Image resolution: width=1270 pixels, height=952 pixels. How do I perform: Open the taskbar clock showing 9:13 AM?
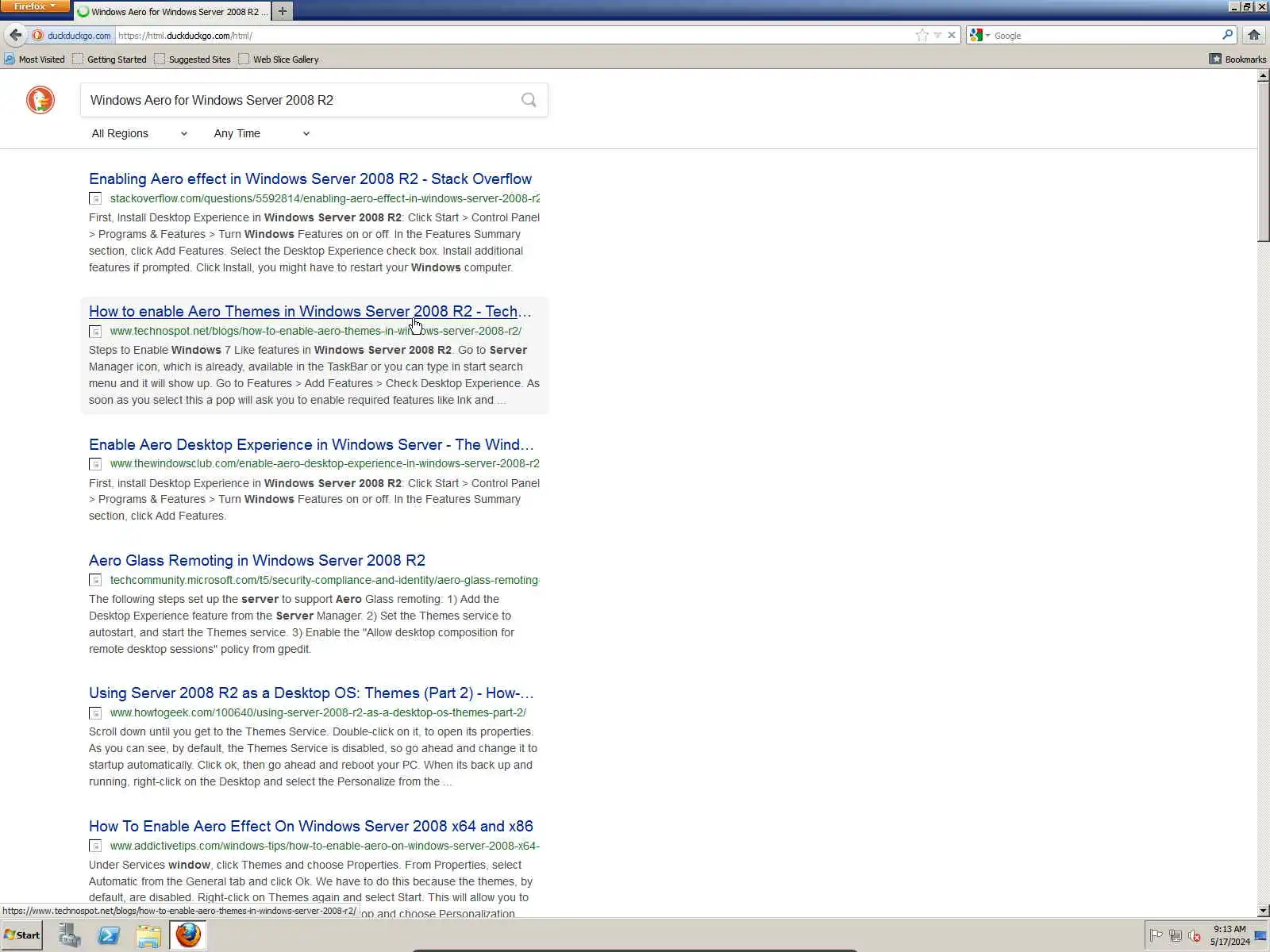coord(1230,935)
